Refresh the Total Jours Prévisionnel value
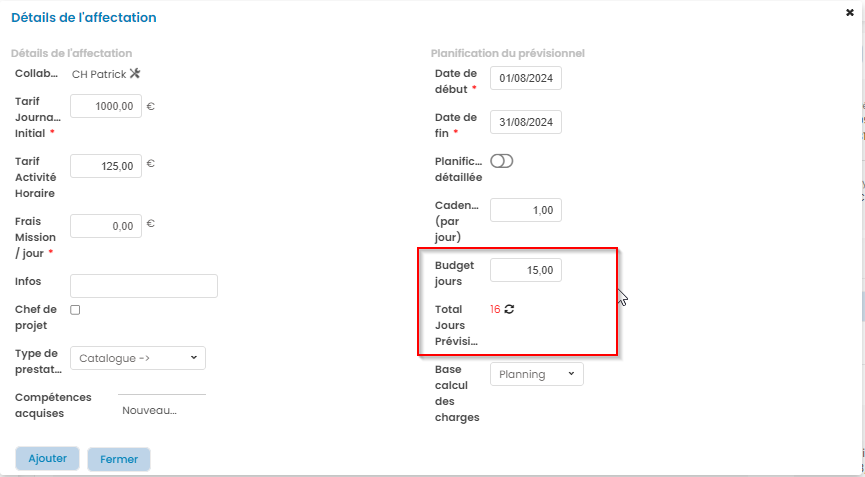This screenshot has height=477, width=865. click(x=509, y=309)
